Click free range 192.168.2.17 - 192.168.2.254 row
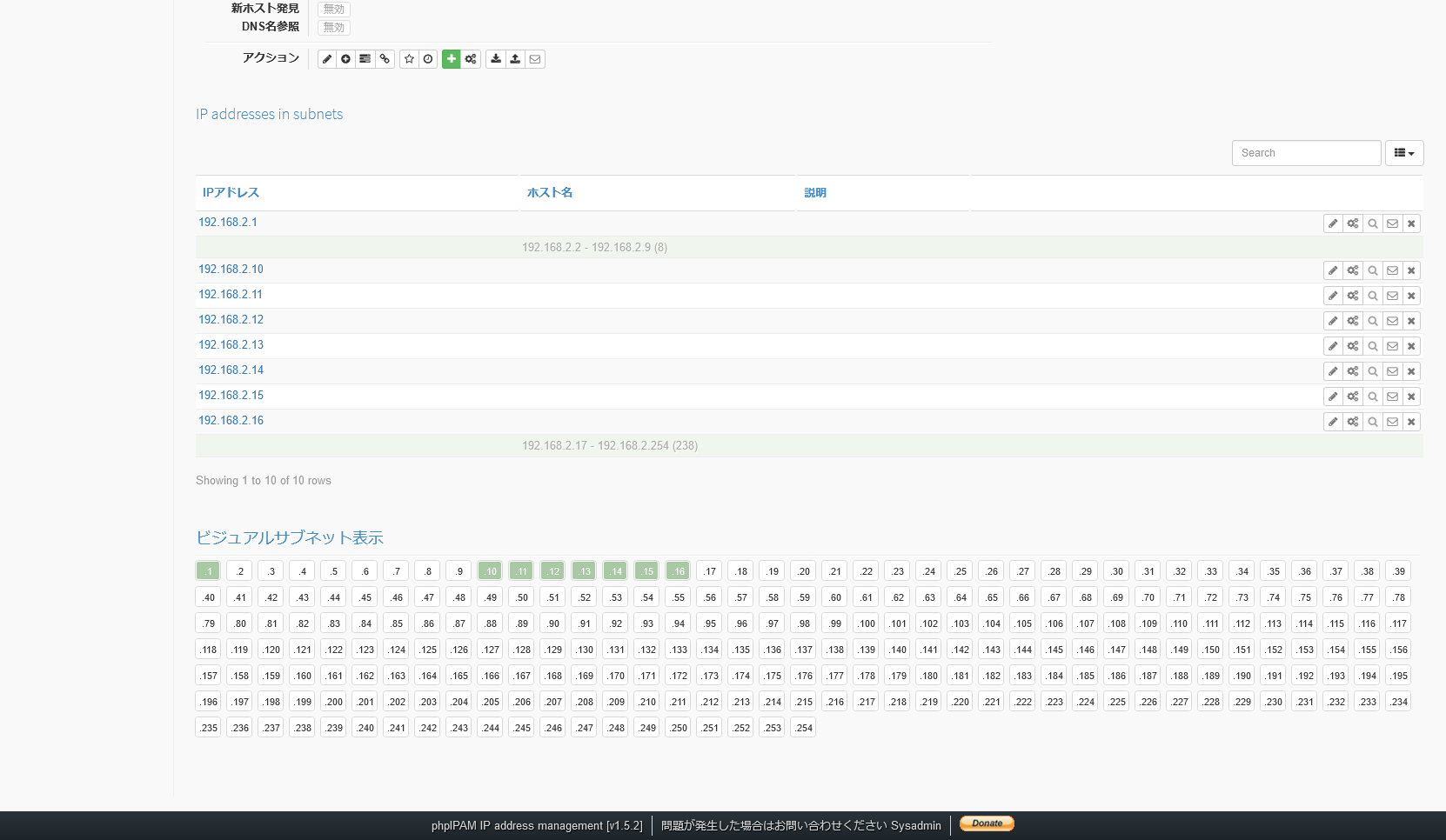This screenshot has width=1446, height=840. (x=809, y=445)
